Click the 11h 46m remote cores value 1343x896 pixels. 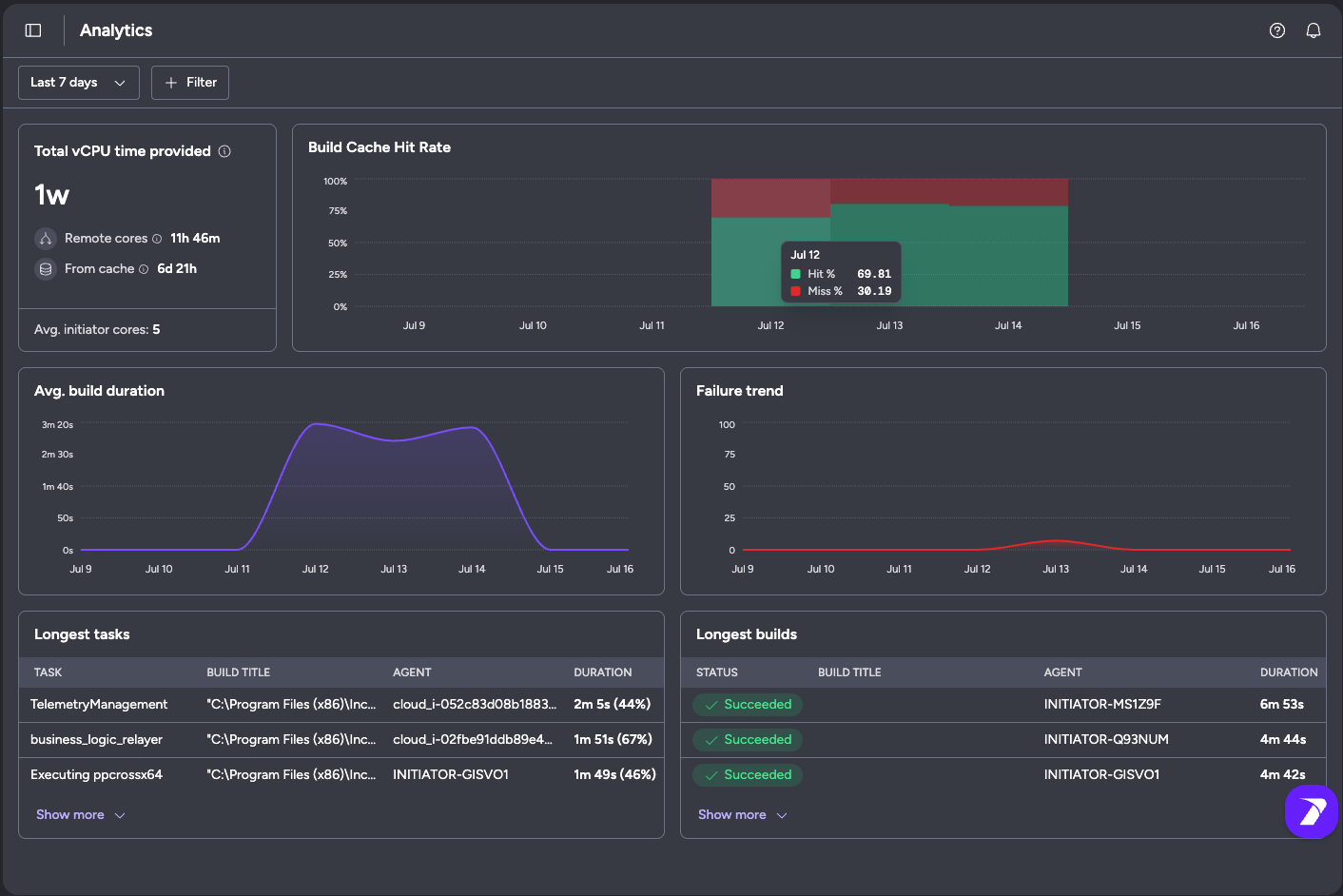click(x=195, y=239)
